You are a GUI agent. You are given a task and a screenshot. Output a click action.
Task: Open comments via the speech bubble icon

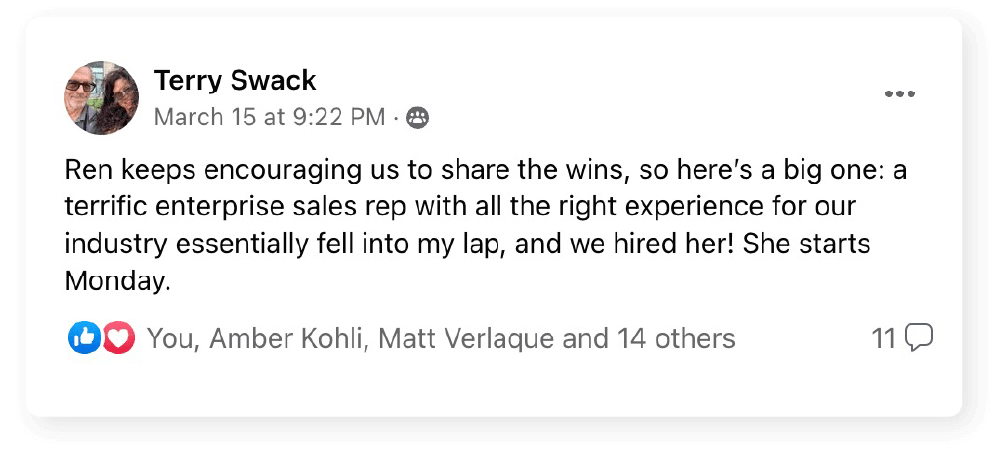click(920, 338)
